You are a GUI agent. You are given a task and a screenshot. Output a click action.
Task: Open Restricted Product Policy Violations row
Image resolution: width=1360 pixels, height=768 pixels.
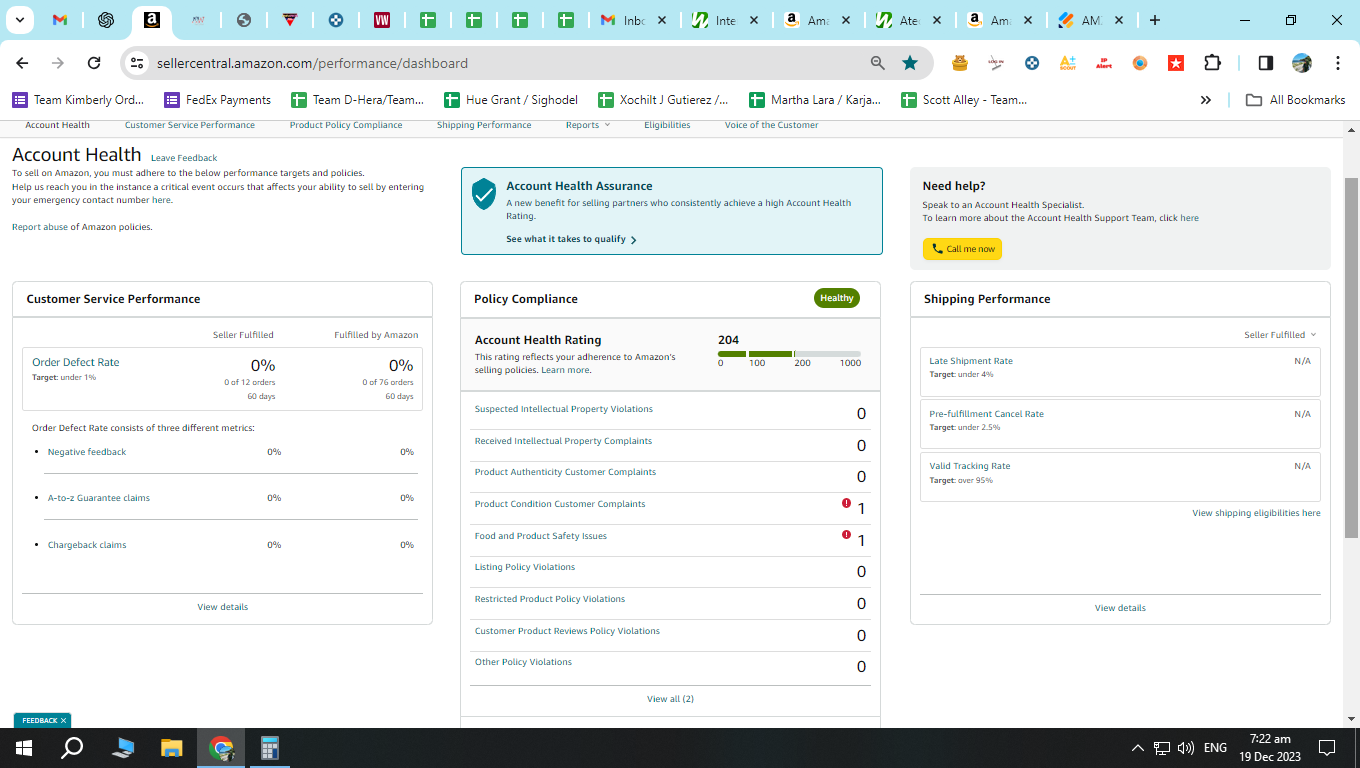[670, 603]
